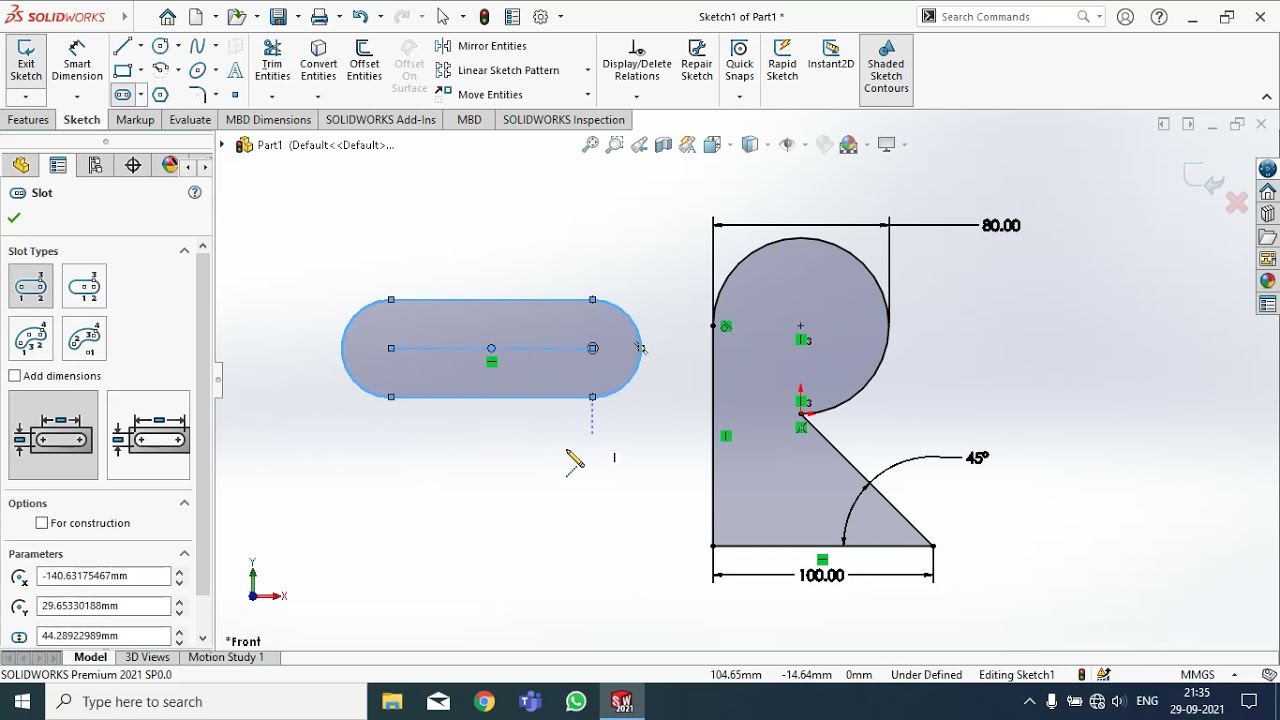Collapse the Slot Types section
Viewport: 1280px width, 720px height.
coord(184,251)
